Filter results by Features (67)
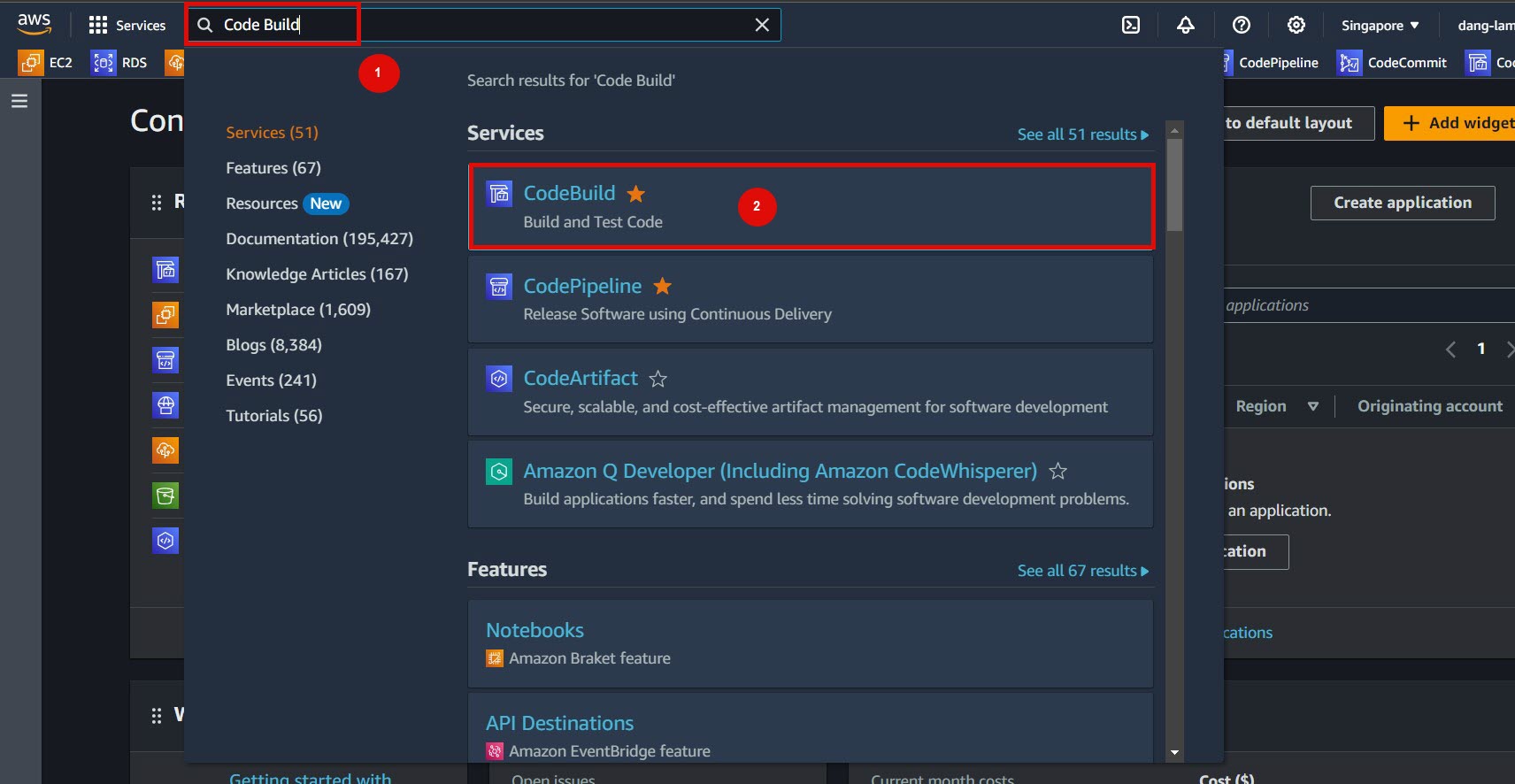This screenshot has height=784, width=1515. (x=273, y=168)
